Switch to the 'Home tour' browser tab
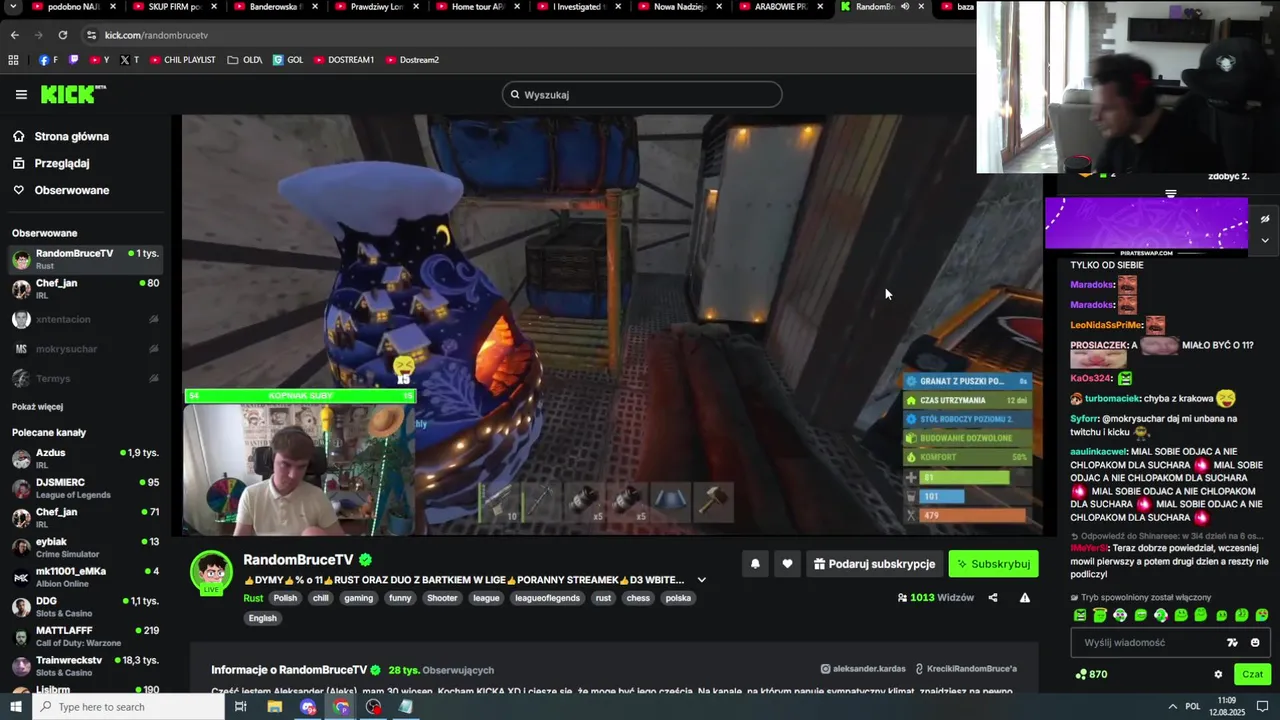Image resolution: width=1280 pixels, height=720 pixels. point(474,7)
